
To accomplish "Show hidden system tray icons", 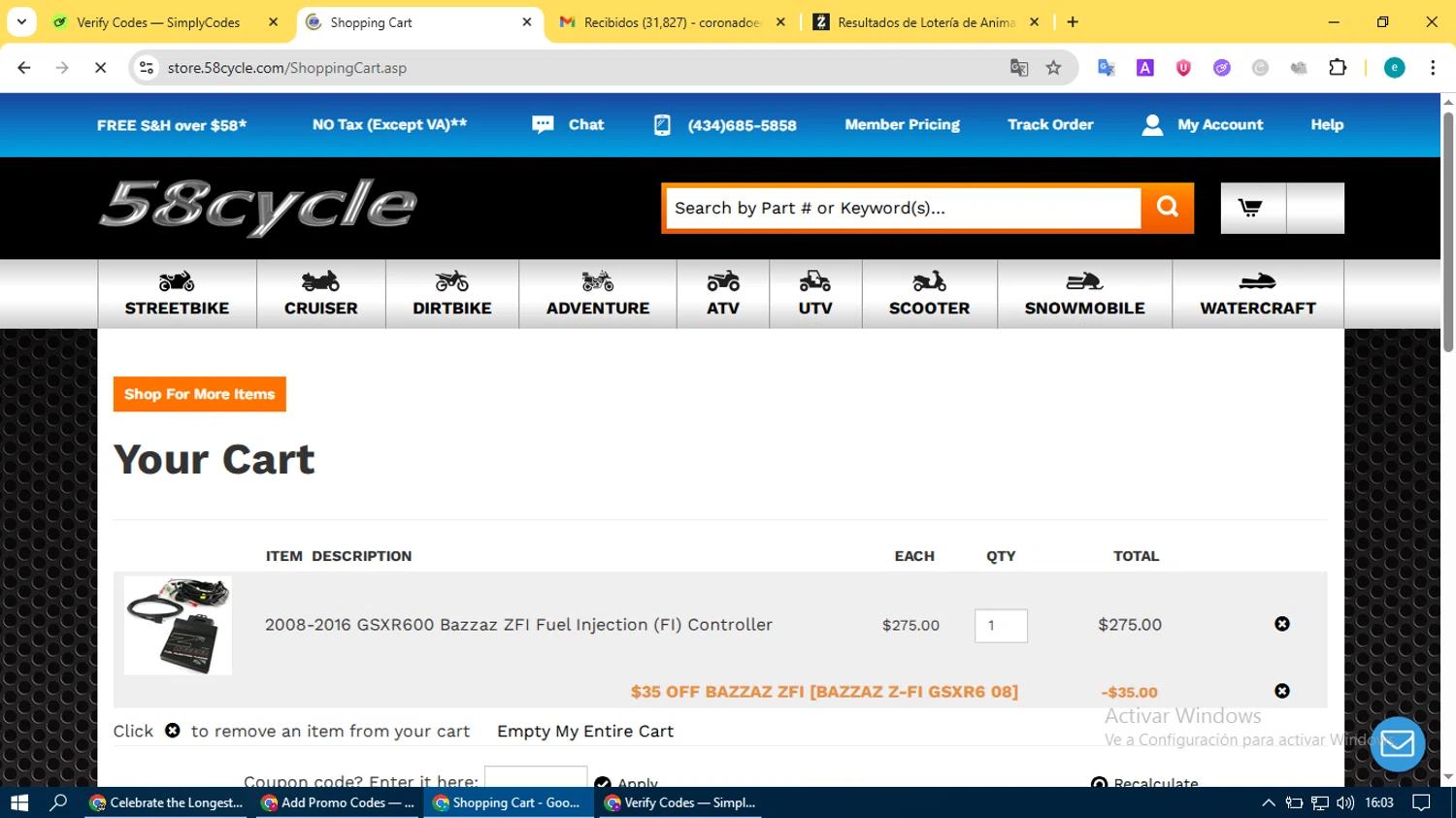I will [1269, 802].
